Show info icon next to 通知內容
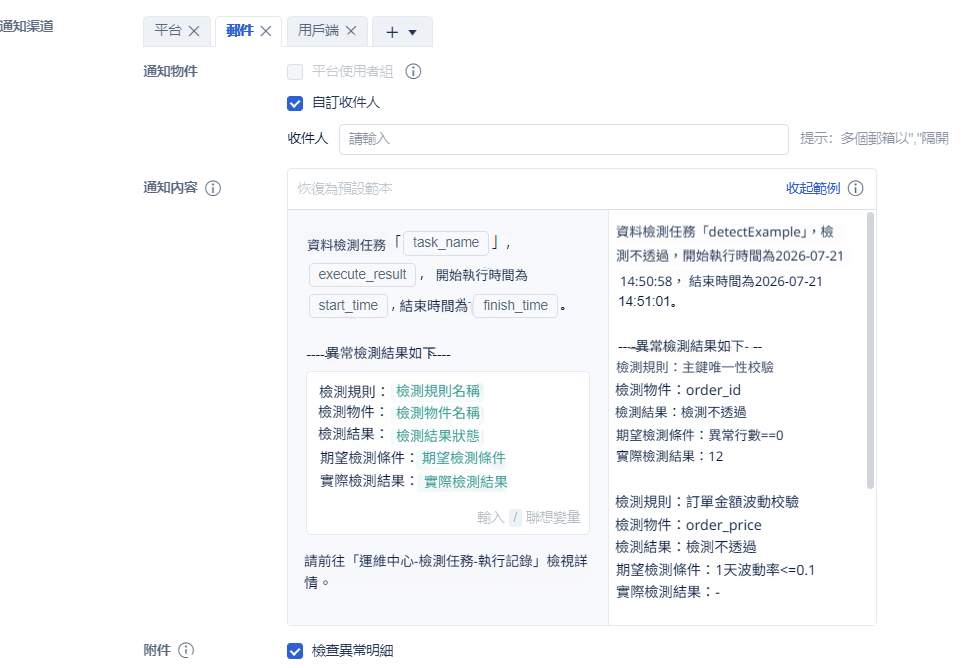 (x=213, y=188)
